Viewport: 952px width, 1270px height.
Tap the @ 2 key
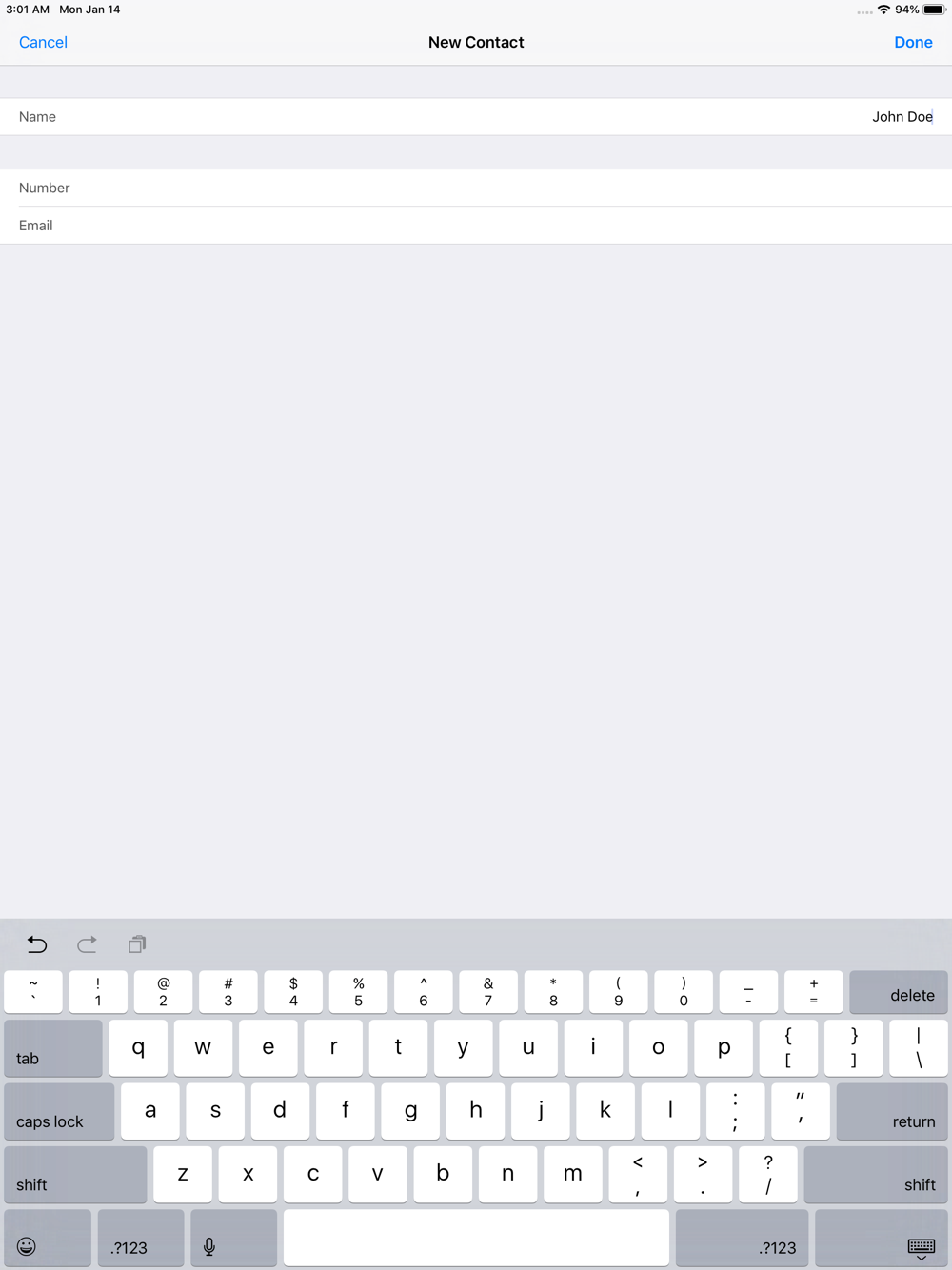pos(163,992)
